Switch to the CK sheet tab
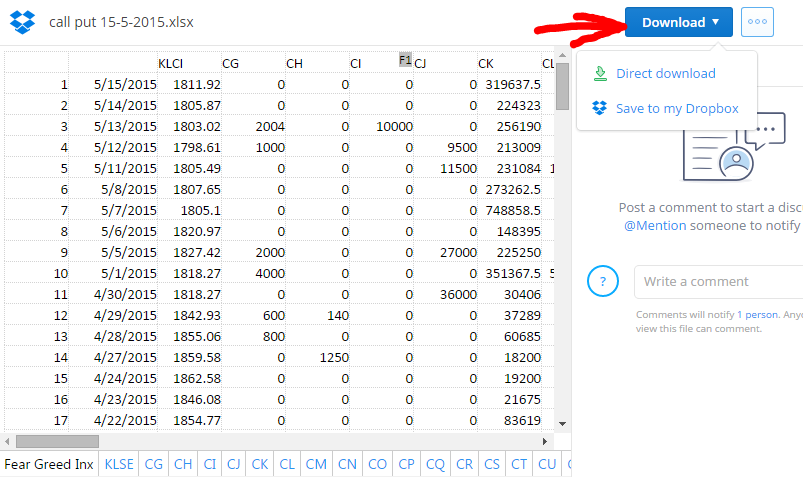 tap(260, 464)
